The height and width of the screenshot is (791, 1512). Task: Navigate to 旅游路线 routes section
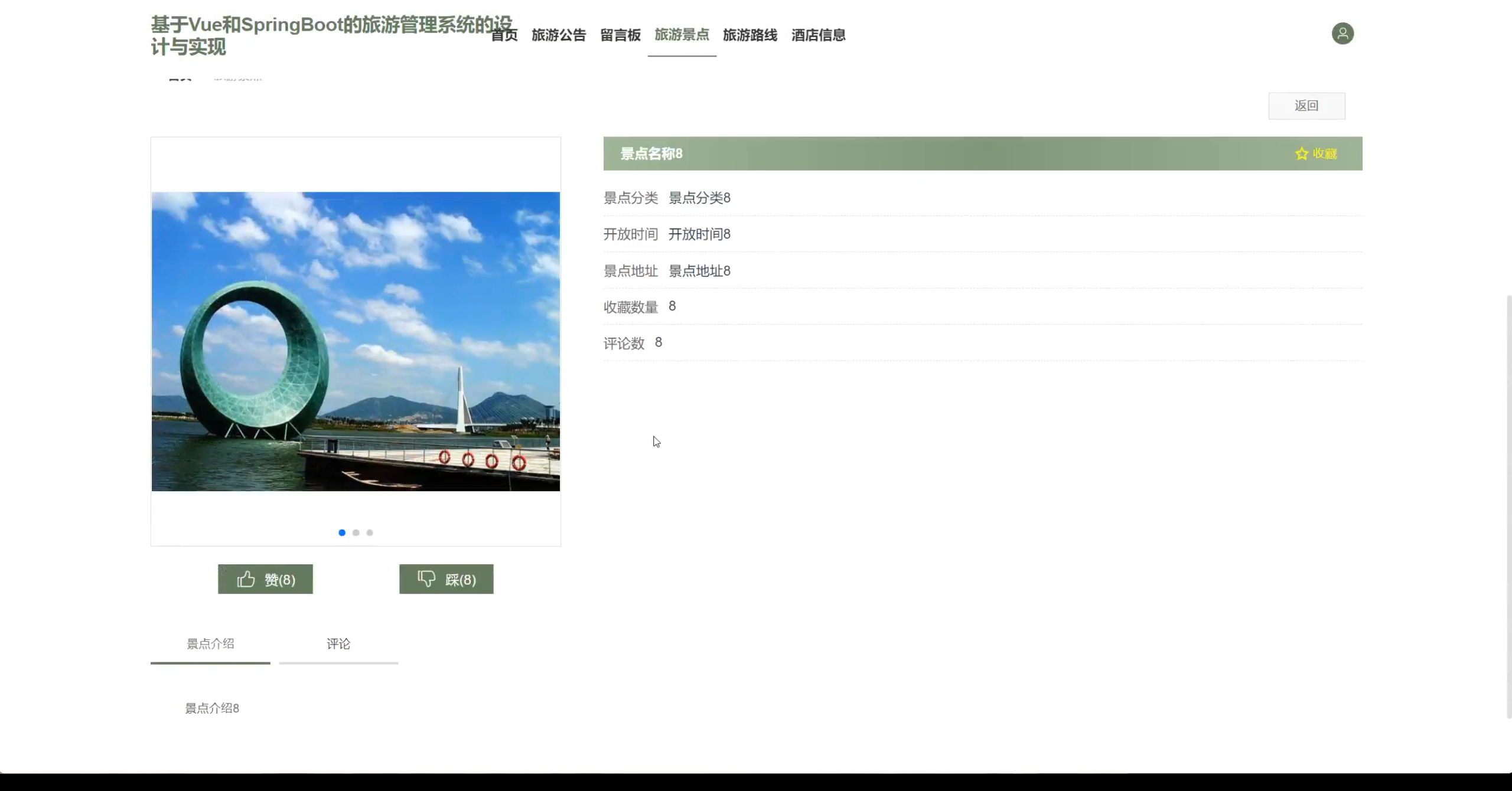(750, 35)
